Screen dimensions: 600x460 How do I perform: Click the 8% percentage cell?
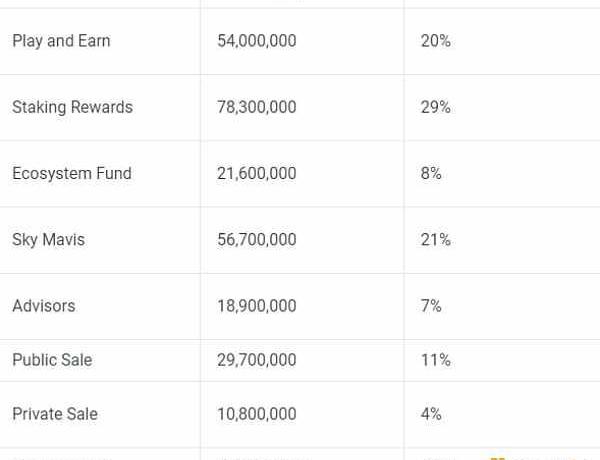(431, 173)
